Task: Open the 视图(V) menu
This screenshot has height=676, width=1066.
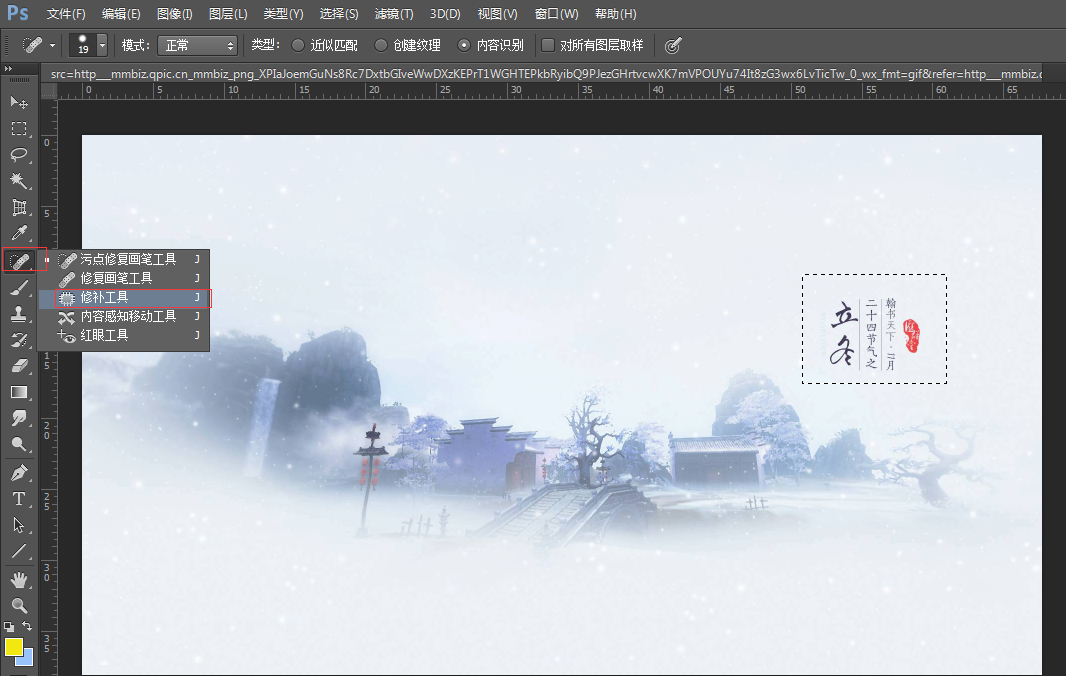Action: point(497,14)
